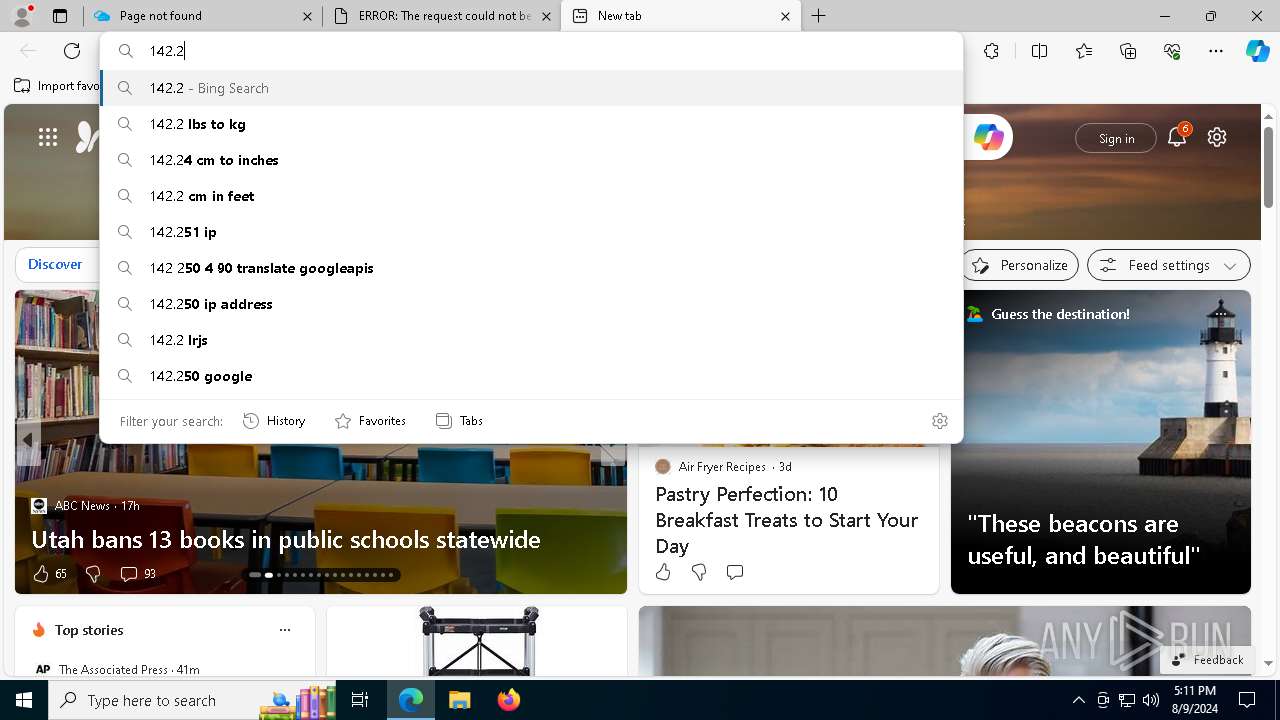This screenshot has width=1280, height=720.
Task: Filter search by History
Action: pos(274,421)
